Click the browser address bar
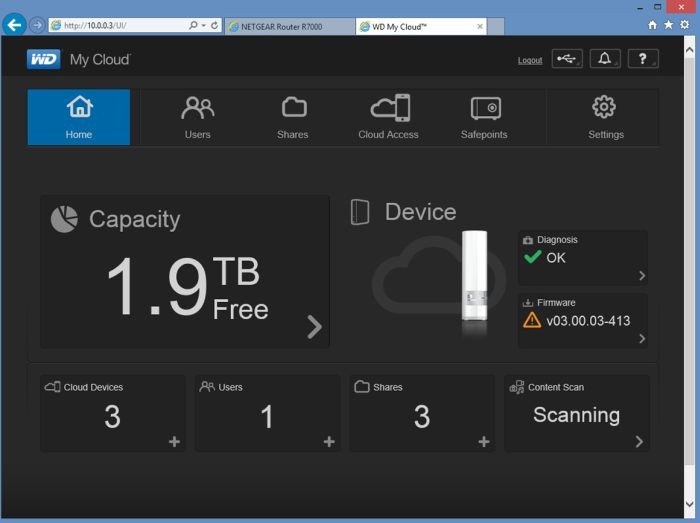Viewport: 700px width, 523px height. click(120, 25)
